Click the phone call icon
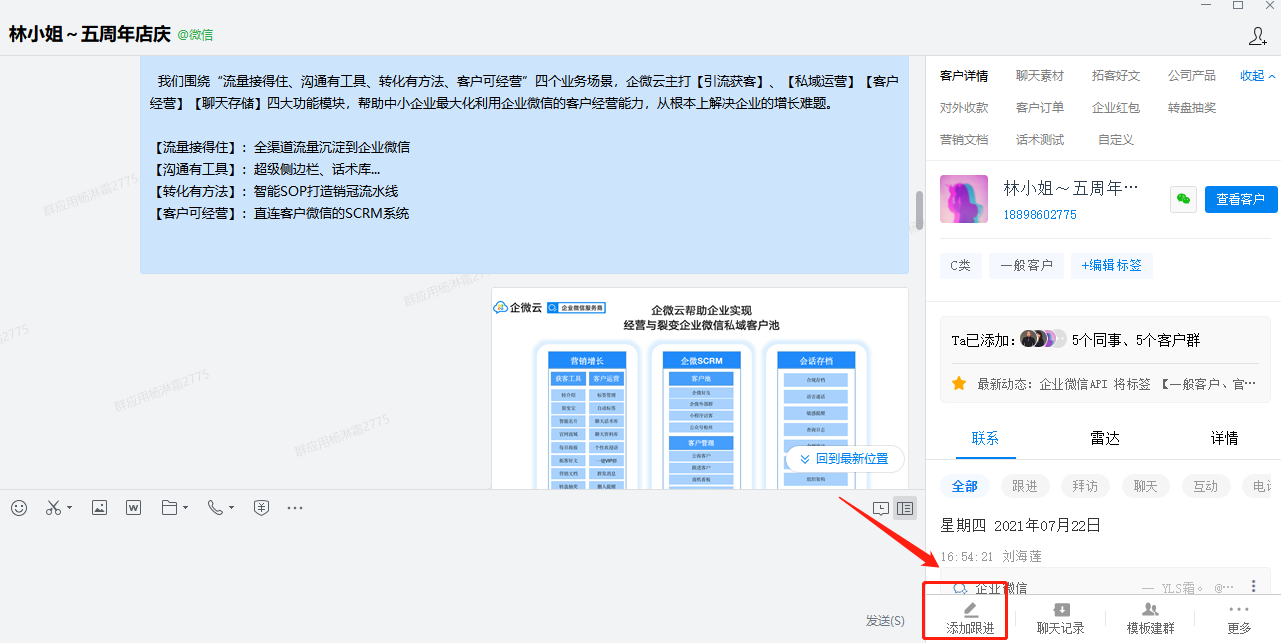The image size is (1281, 643). (x=215, y=508)
